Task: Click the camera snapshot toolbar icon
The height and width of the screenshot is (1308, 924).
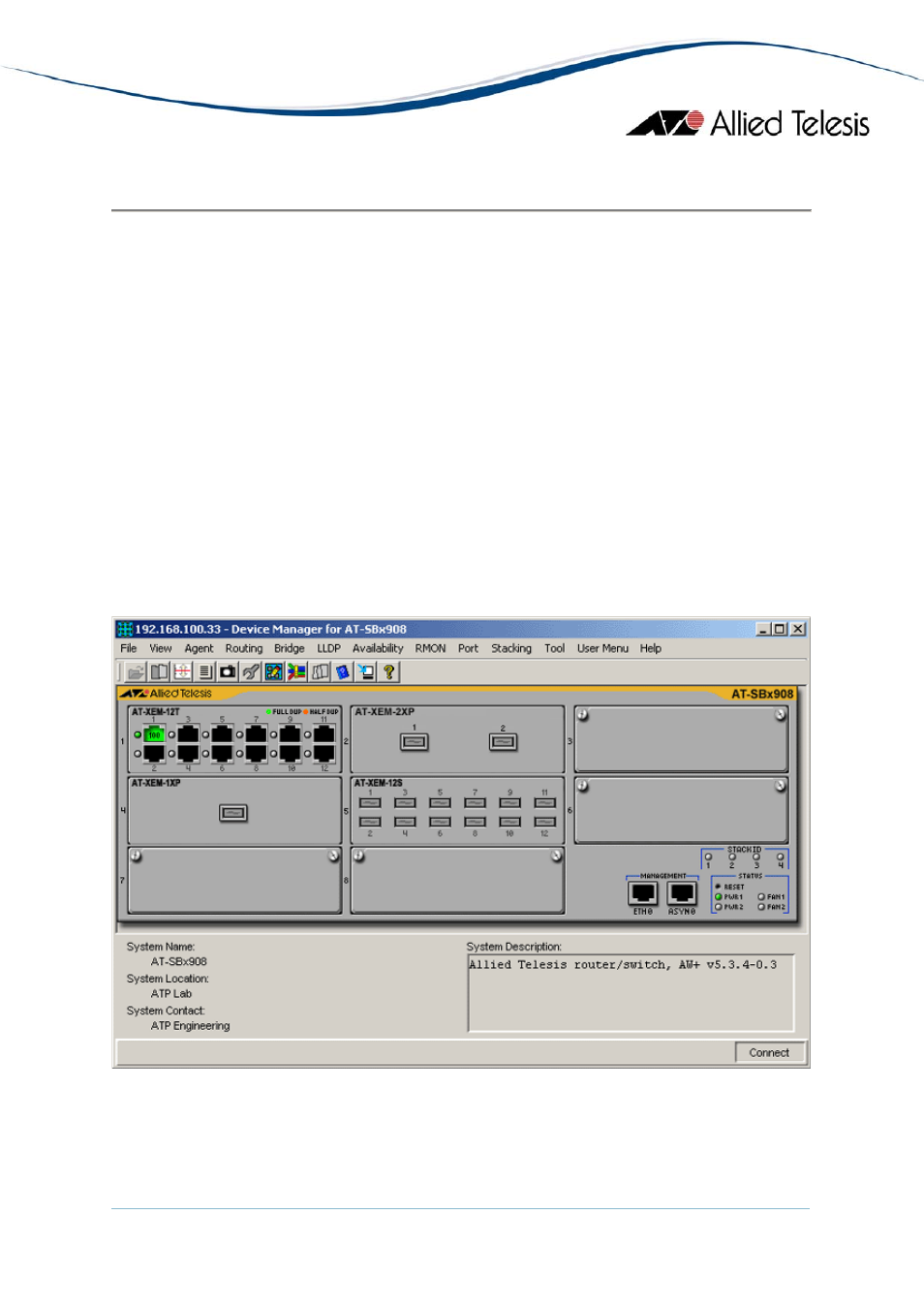Action: [228, 671]
